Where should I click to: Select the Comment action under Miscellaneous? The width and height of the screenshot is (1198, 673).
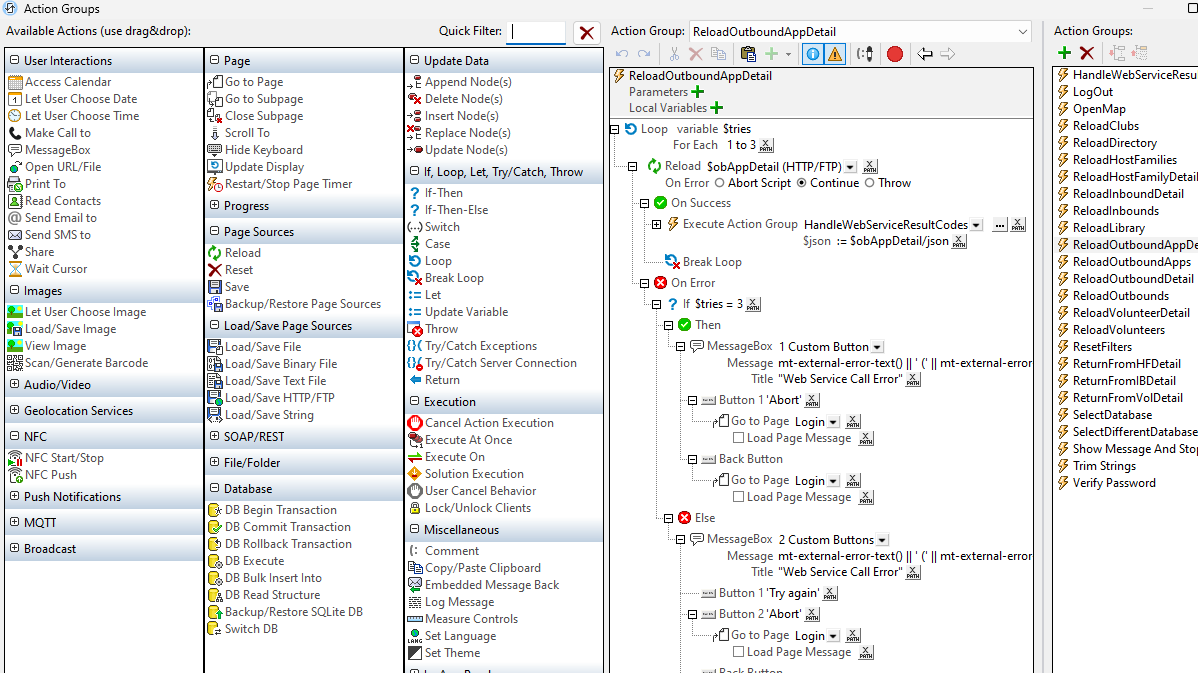[x=452, y=550]
